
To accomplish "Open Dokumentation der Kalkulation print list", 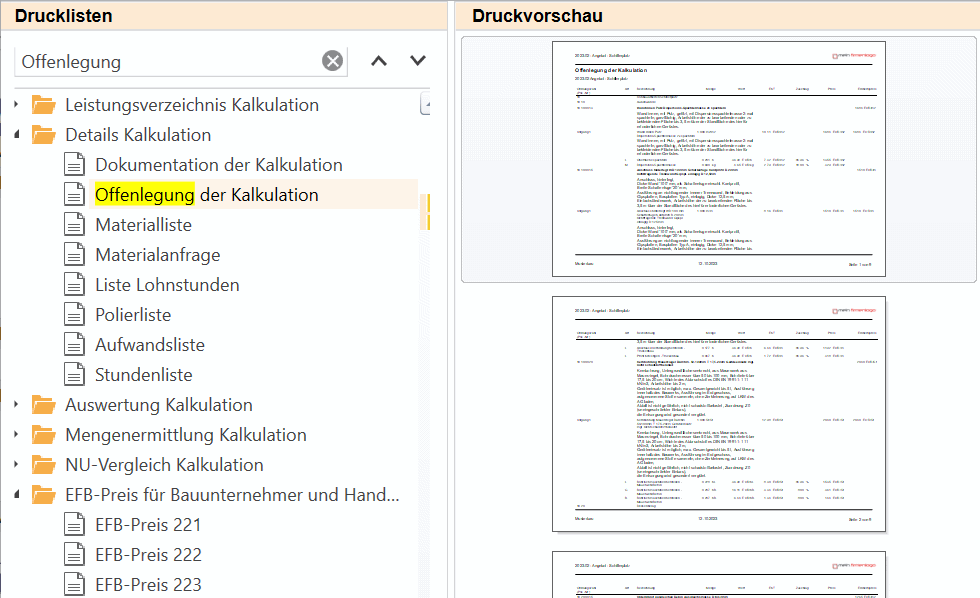I will [x=219, y=164].
